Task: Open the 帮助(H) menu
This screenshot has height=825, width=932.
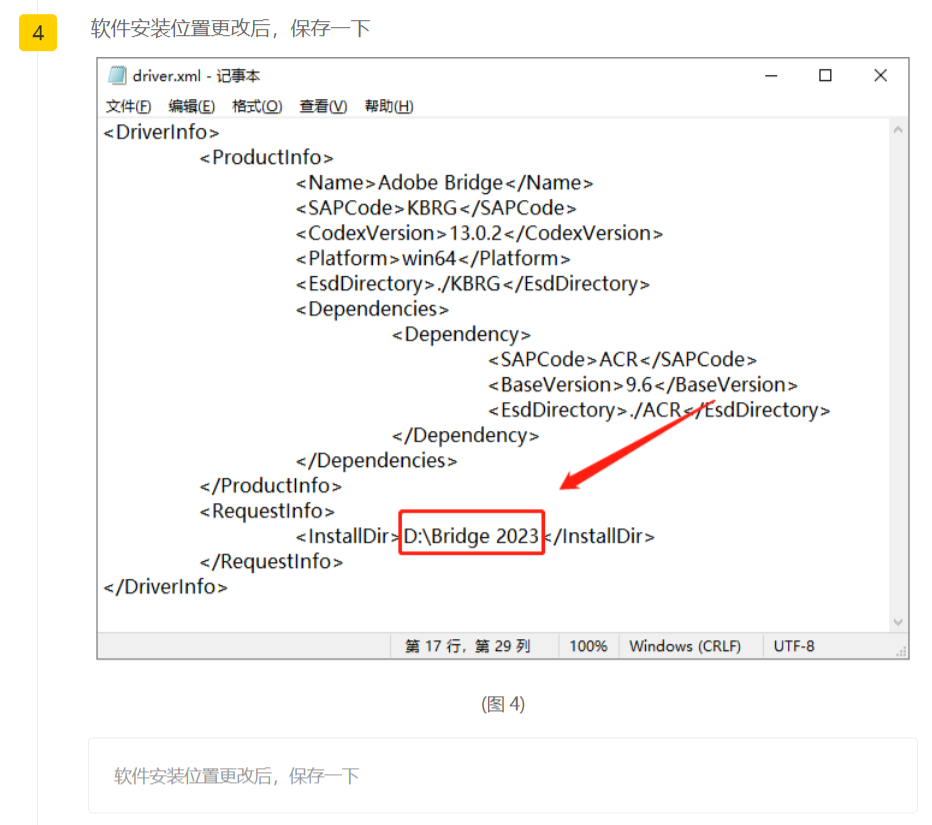Action: click(389, 106)
